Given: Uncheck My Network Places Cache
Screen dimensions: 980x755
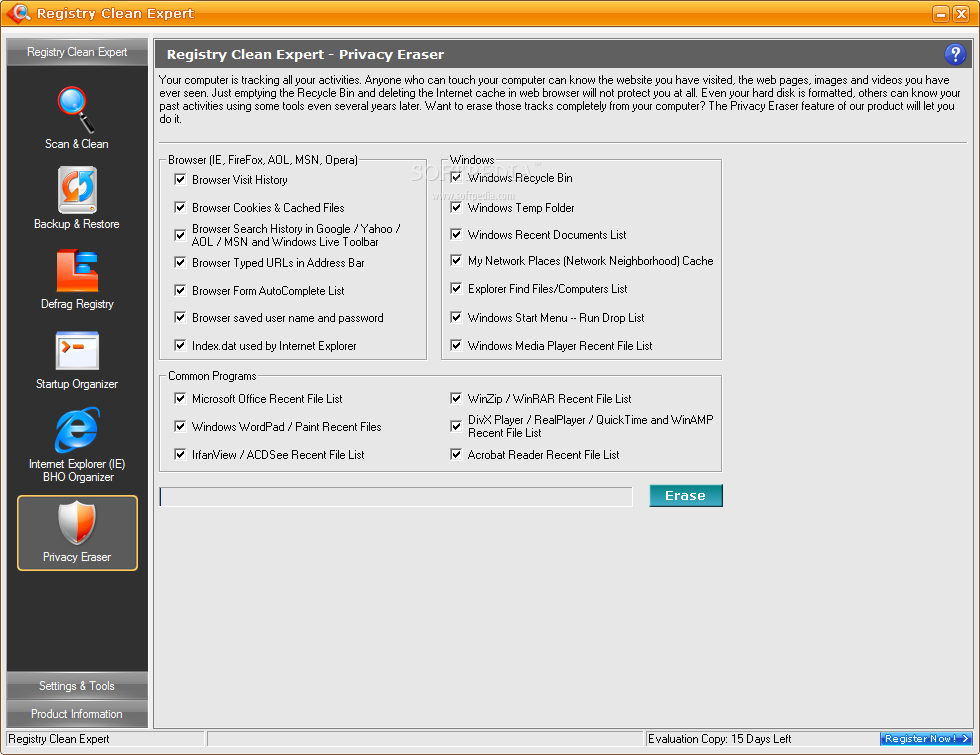Looking at the screenshot, I should pyautogui.click(x=456, y=260).
